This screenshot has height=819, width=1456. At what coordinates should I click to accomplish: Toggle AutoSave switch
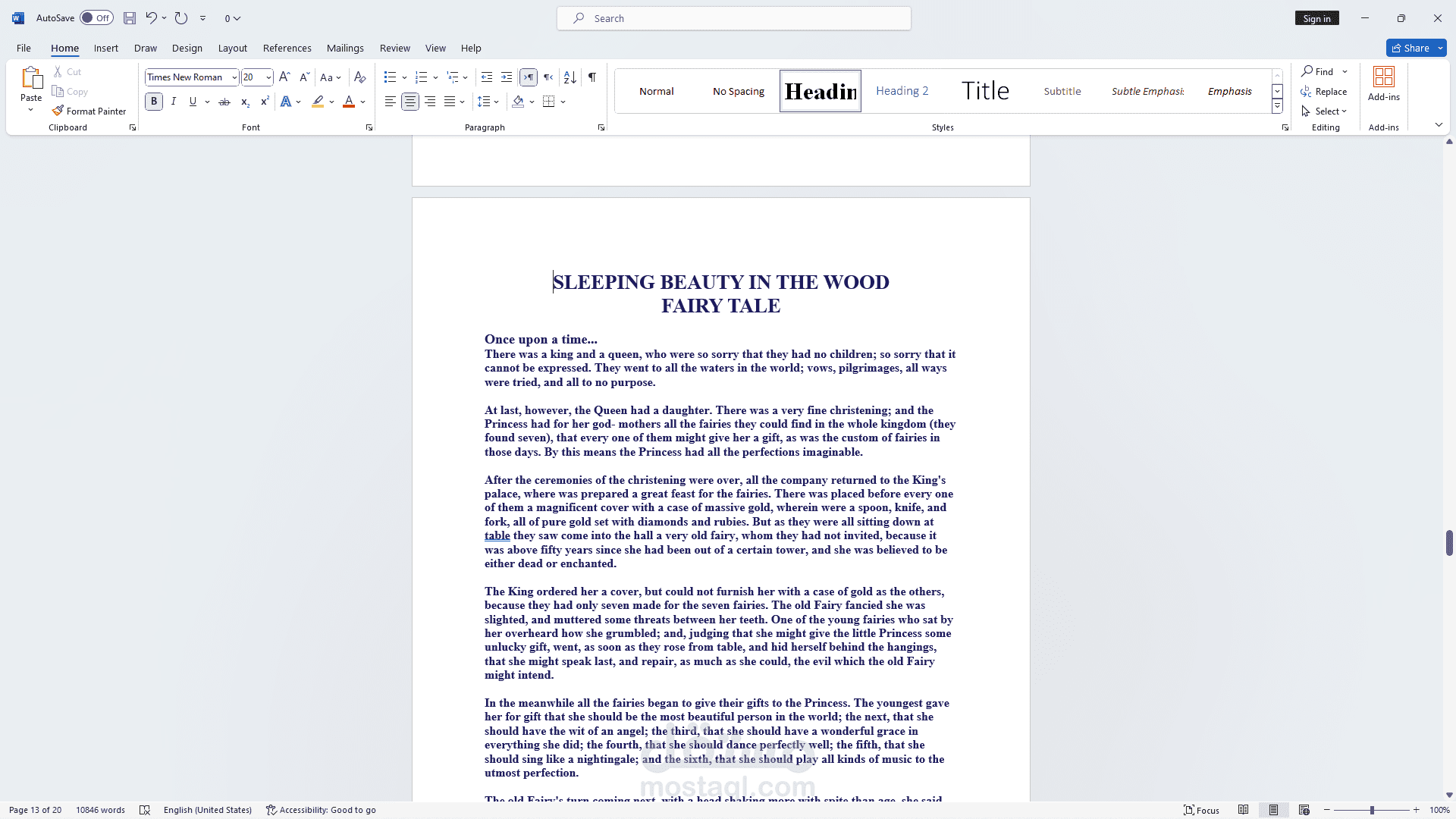pyautogui.click(x=96, y=18)
